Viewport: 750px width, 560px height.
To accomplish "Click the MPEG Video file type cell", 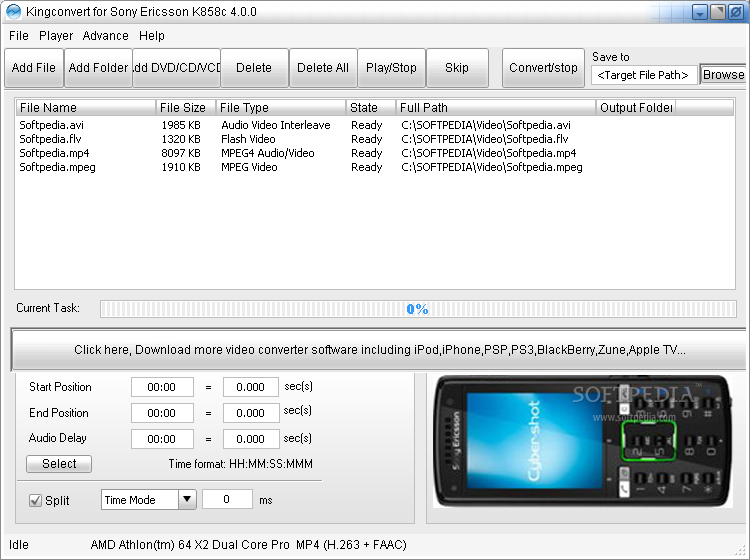I will (249, 167).
